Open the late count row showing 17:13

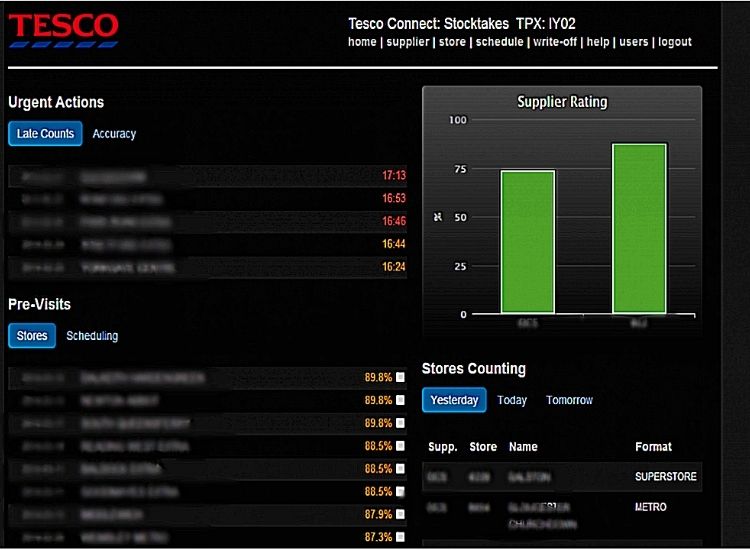207,176
